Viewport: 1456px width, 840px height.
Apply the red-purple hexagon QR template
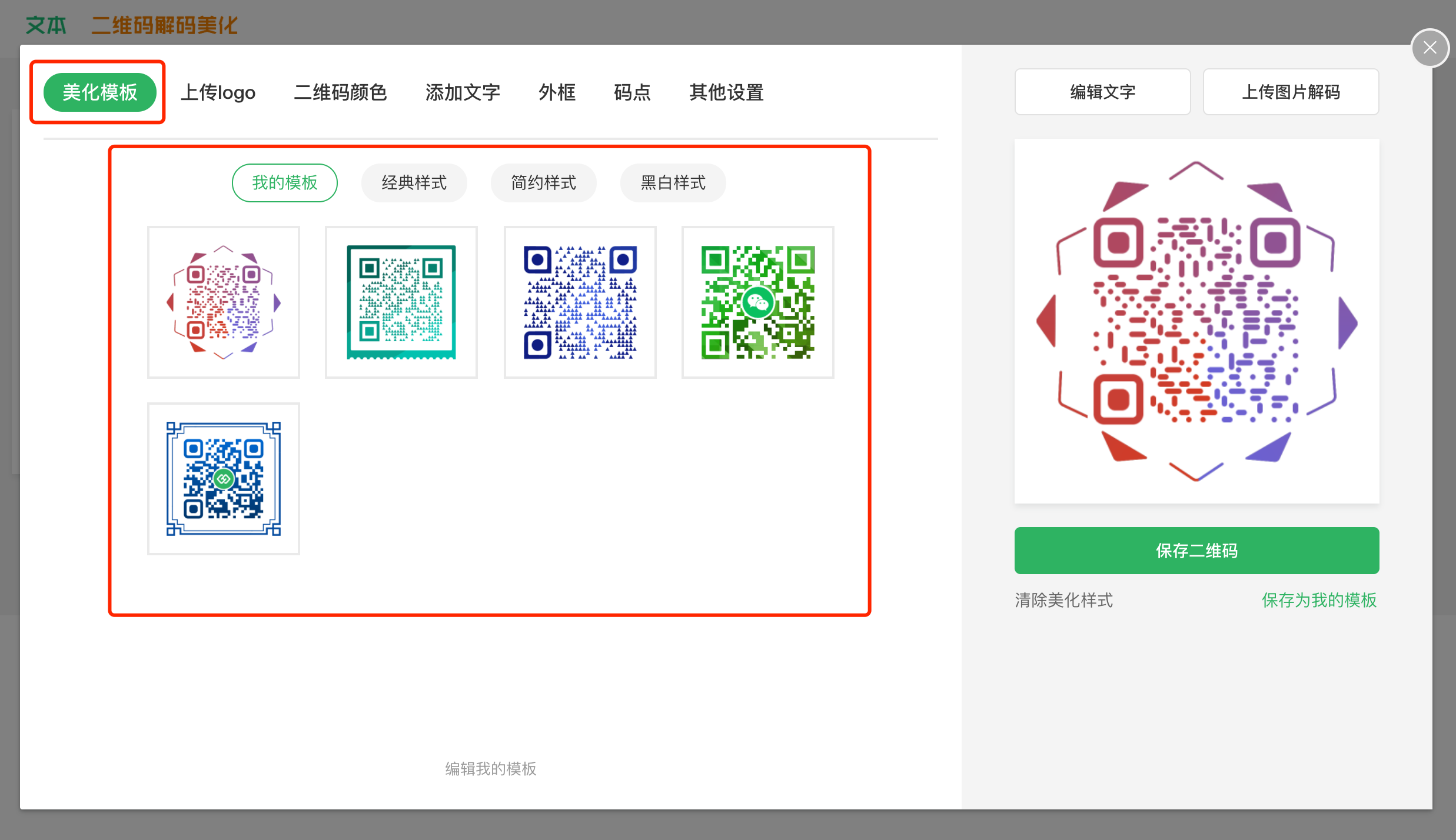224,302
